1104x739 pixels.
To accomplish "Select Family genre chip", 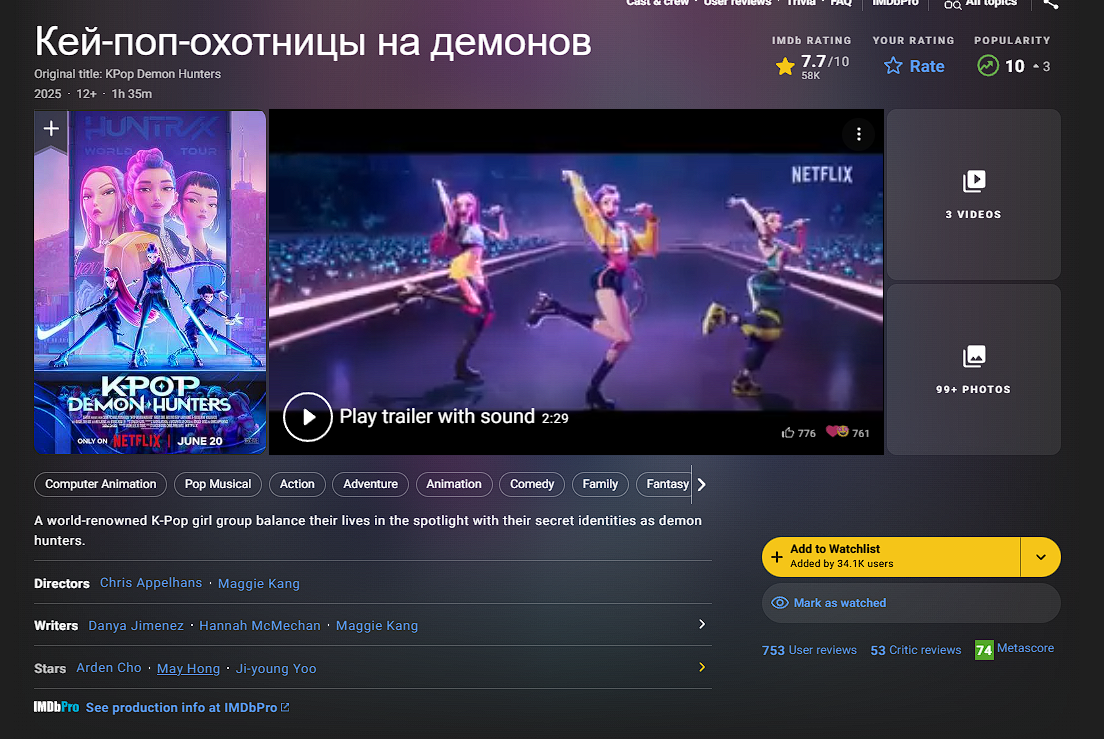I will point(600,484).
